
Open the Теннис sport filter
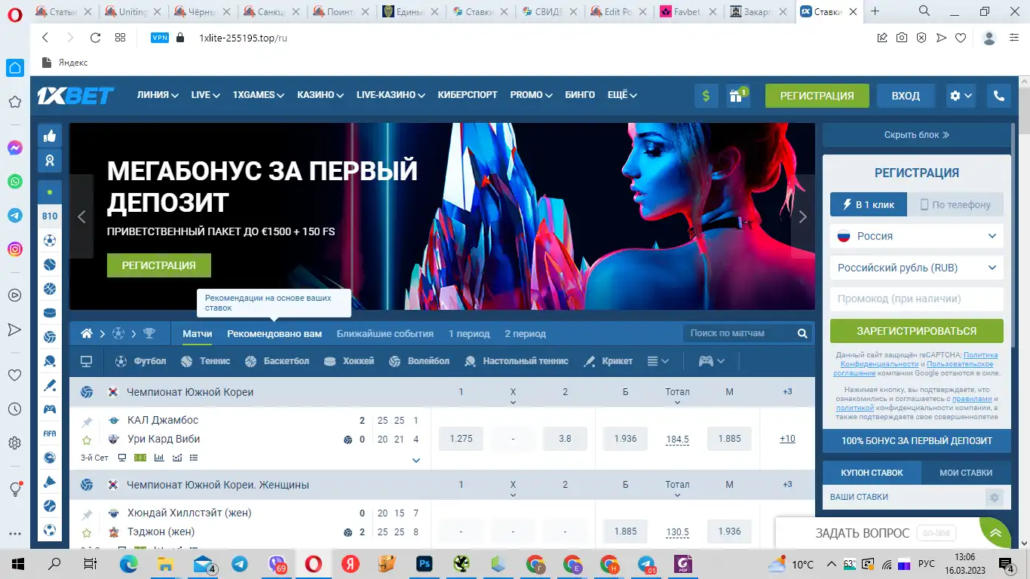click(x=188, y=361)
